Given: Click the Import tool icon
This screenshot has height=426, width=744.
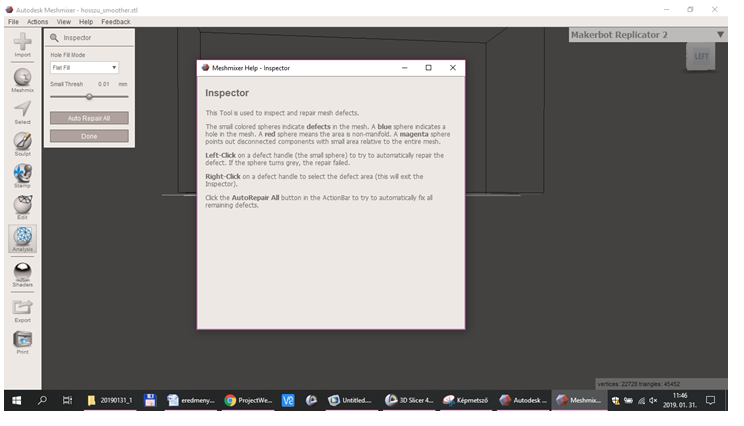Looking at the screenshot, I should pyautogui.click(x=22, y=42).
